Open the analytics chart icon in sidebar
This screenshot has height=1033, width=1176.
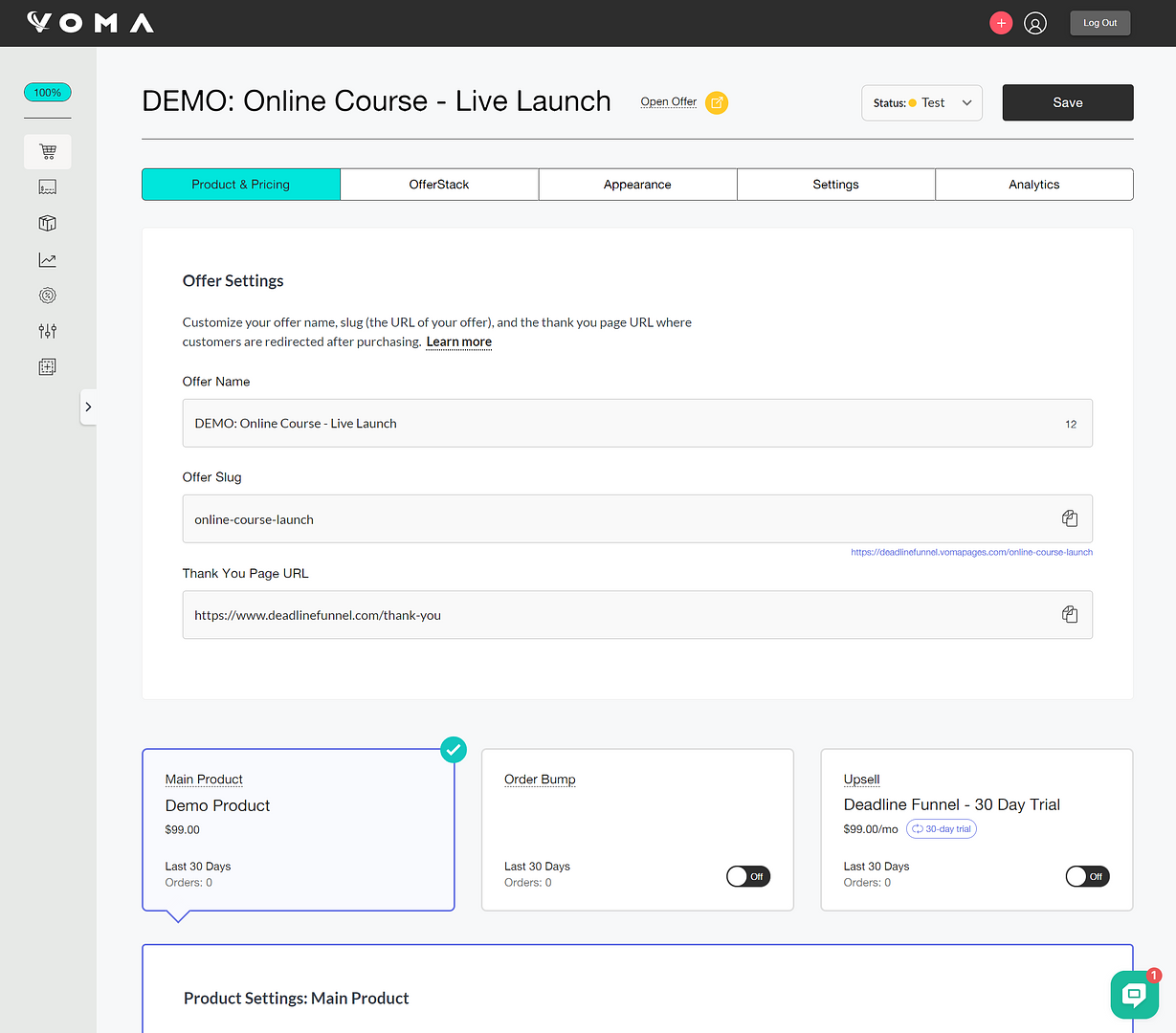click(x=48, y=259)
